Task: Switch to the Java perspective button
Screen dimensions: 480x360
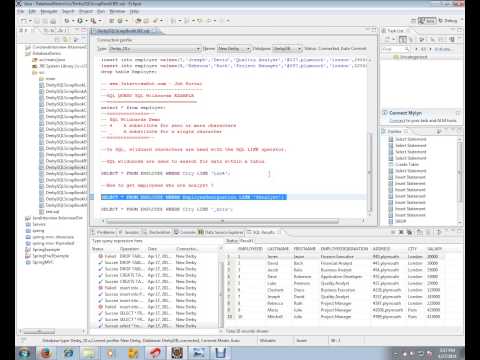Action: tap(427, 21)
